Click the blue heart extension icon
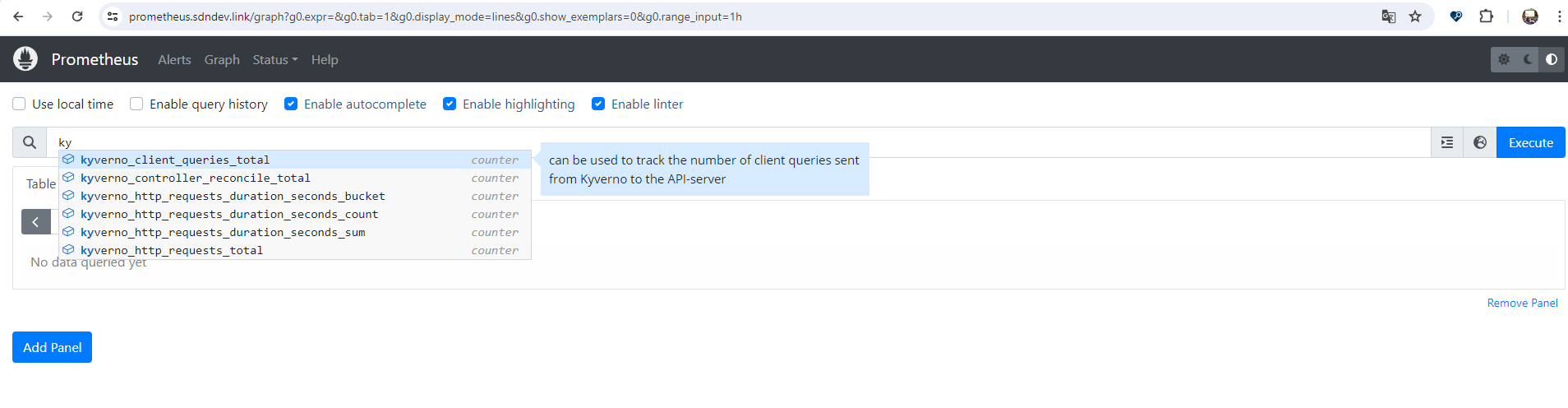Screen dimensions: 1568x408 1456,16
